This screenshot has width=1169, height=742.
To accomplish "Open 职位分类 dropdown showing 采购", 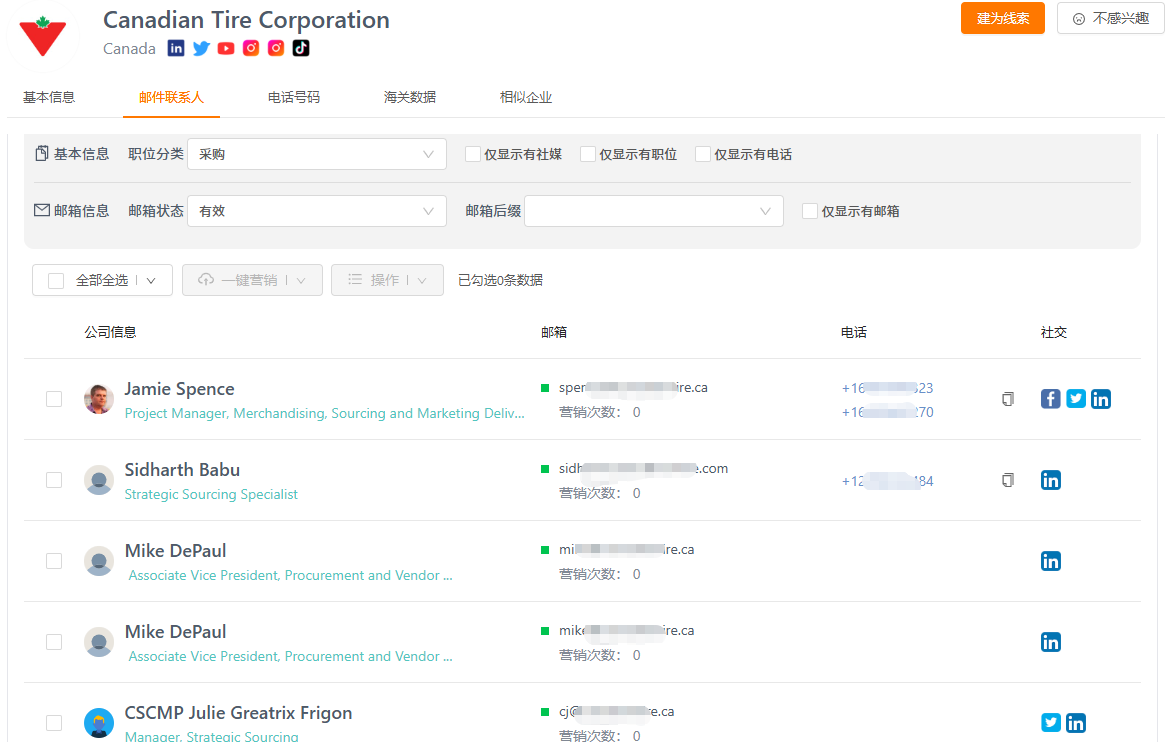I will (317, 154).
